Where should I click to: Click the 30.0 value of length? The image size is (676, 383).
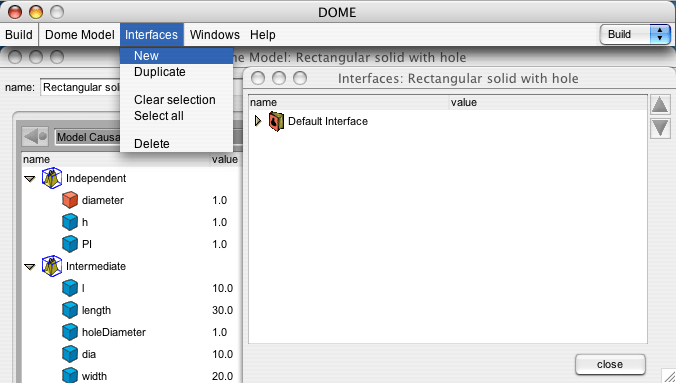click(222, 310)
